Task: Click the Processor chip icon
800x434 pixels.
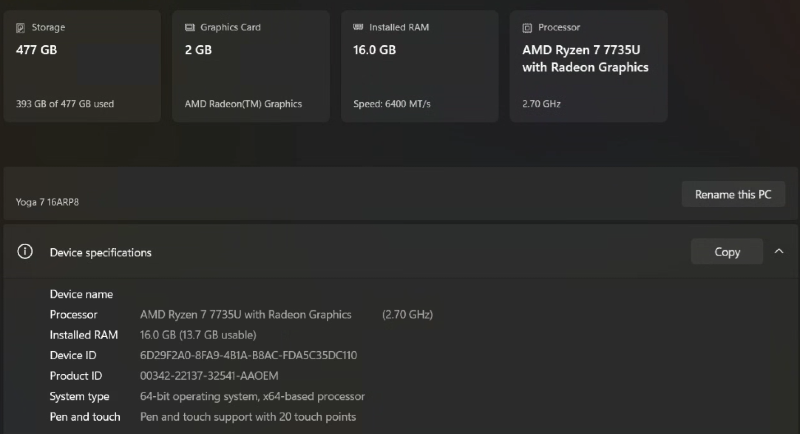Action: pos(527,28)
